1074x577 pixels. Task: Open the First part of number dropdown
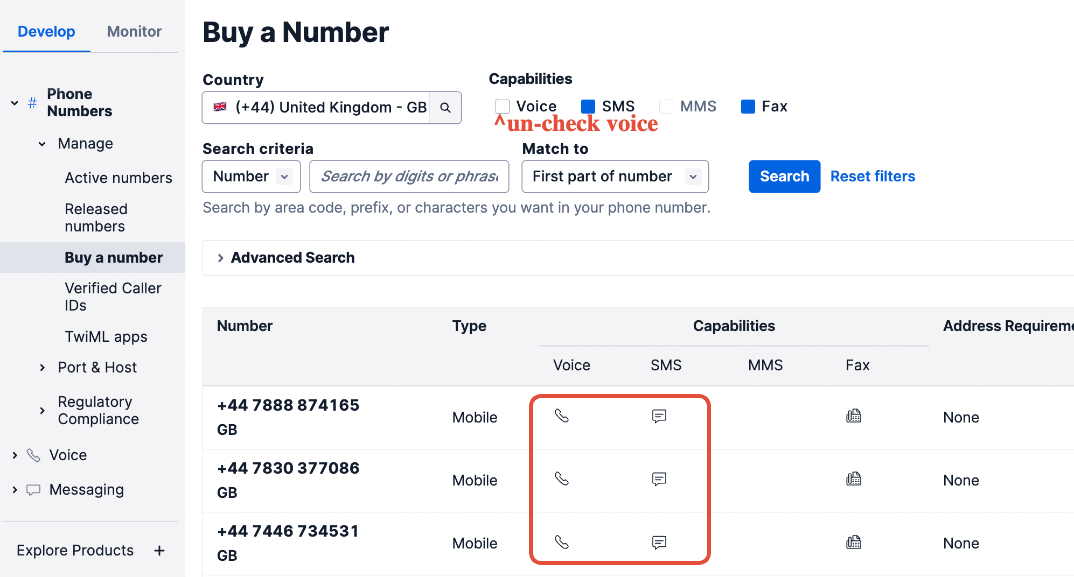pyautogui.click(x=615, y=177)
